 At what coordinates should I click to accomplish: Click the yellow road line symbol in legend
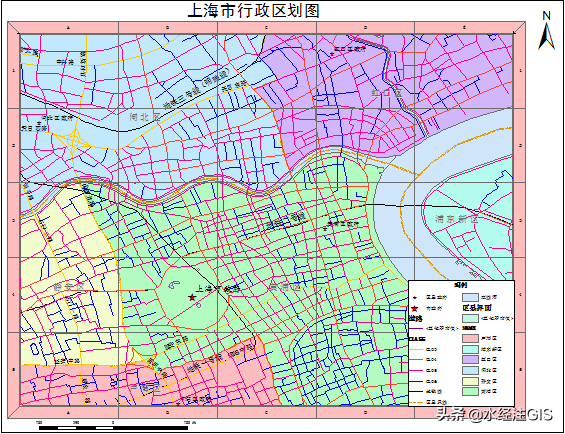click(x=416, y=349)
